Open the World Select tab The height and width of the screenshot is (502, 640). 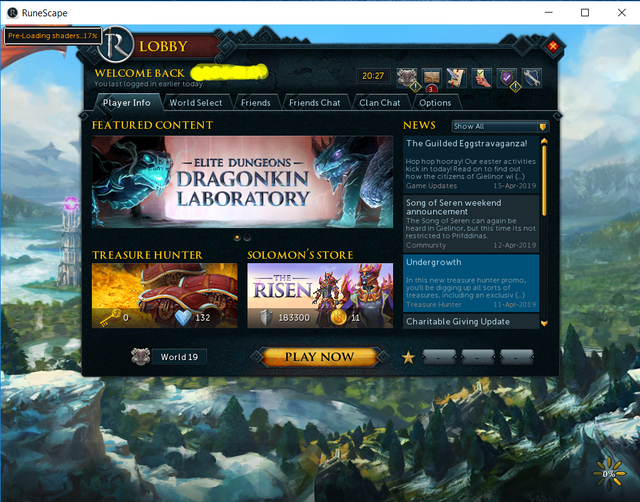click(x=196, y=102)
